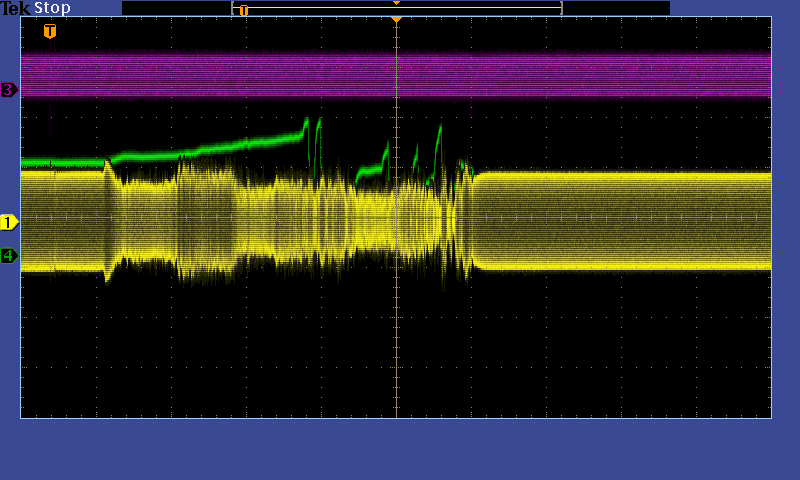800x480 pixels.
Task: Click the right bracket of record window
Action: point(561,8)
